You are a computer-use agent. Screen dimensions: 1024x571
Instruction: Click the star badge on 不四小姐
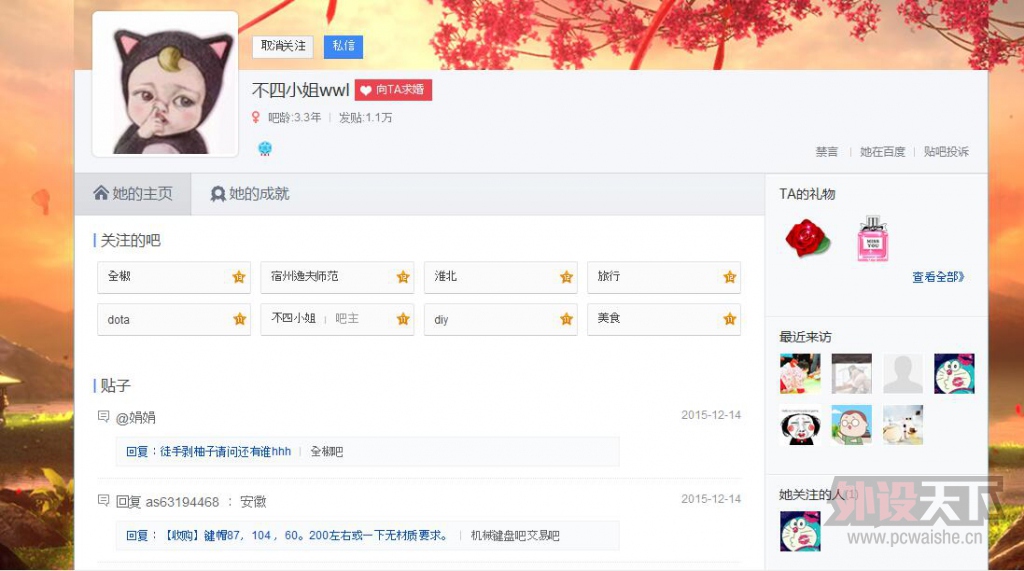pos(403,319)
